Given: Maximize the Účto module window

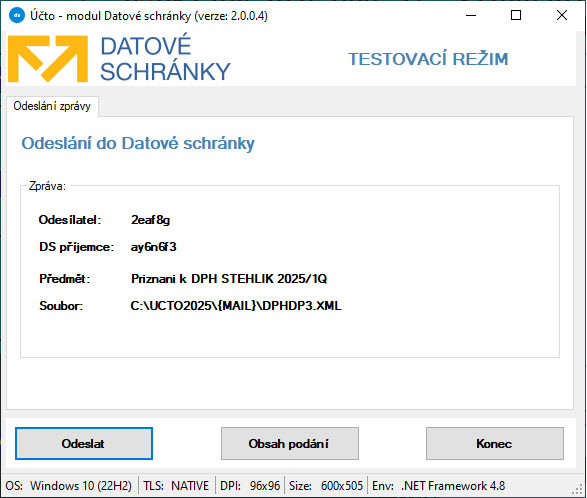Looking at the screenshot, I should (x=516, y=15).
